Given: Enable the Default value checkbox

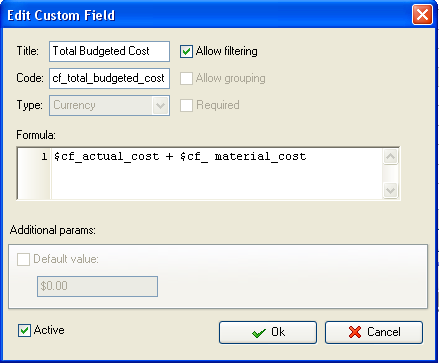Looking at the screenshot, I should click(x=23, y=259).
